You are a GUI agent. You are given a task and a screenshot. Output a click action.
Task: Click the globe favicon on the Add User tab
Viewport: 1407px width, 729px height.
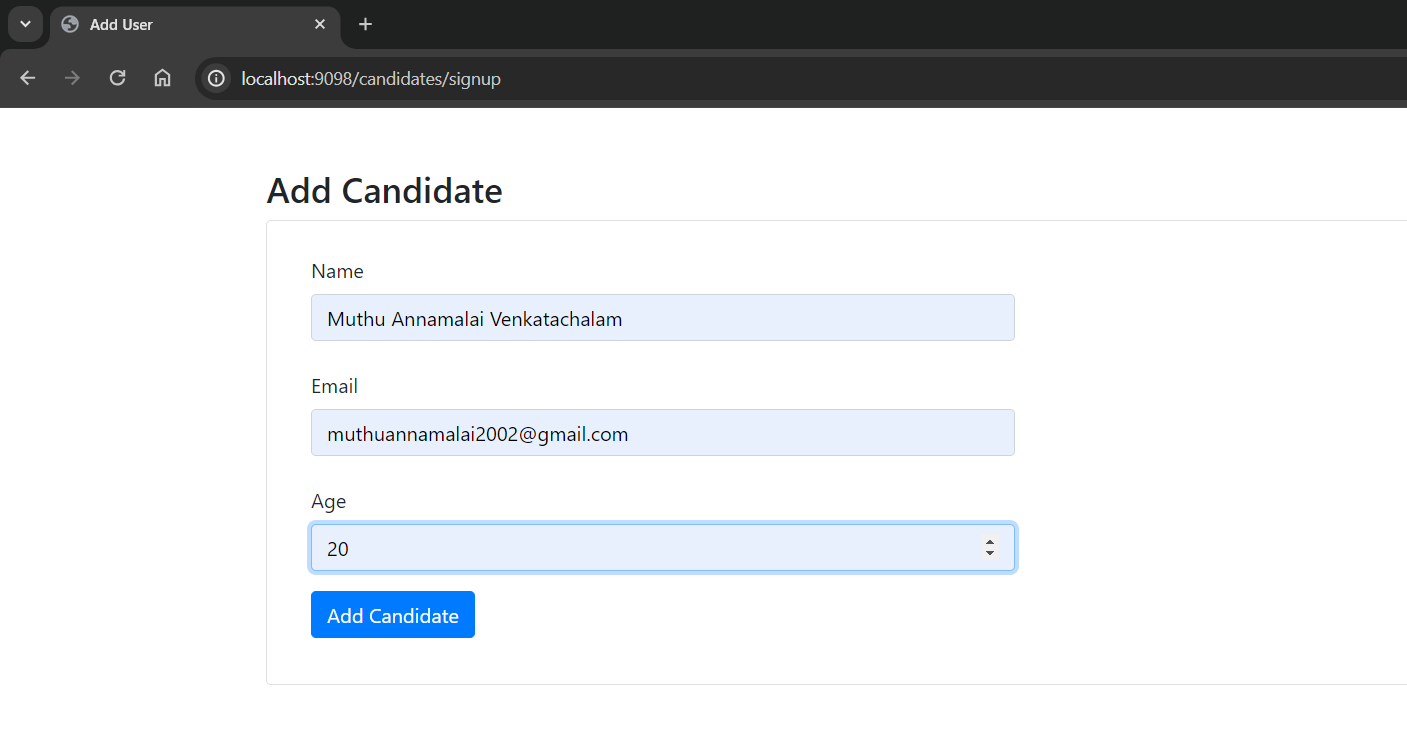[70, 24]
